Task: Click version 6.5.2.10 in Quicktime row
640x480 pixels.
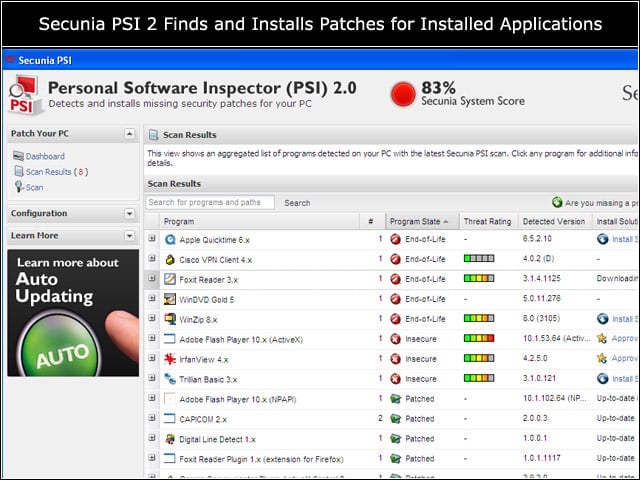Action: [x=537, y=238]
